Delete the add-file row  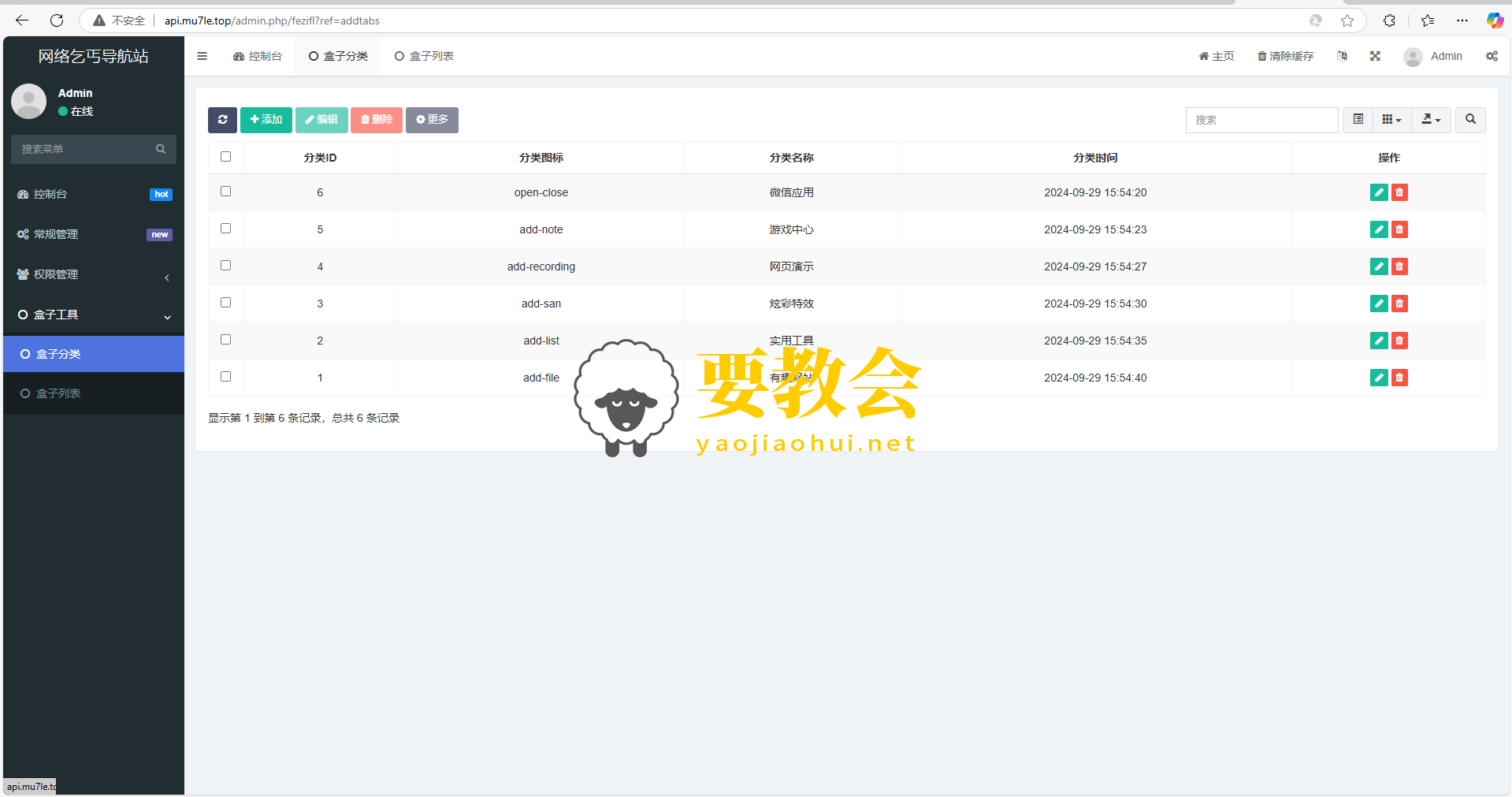point(1399,378)
